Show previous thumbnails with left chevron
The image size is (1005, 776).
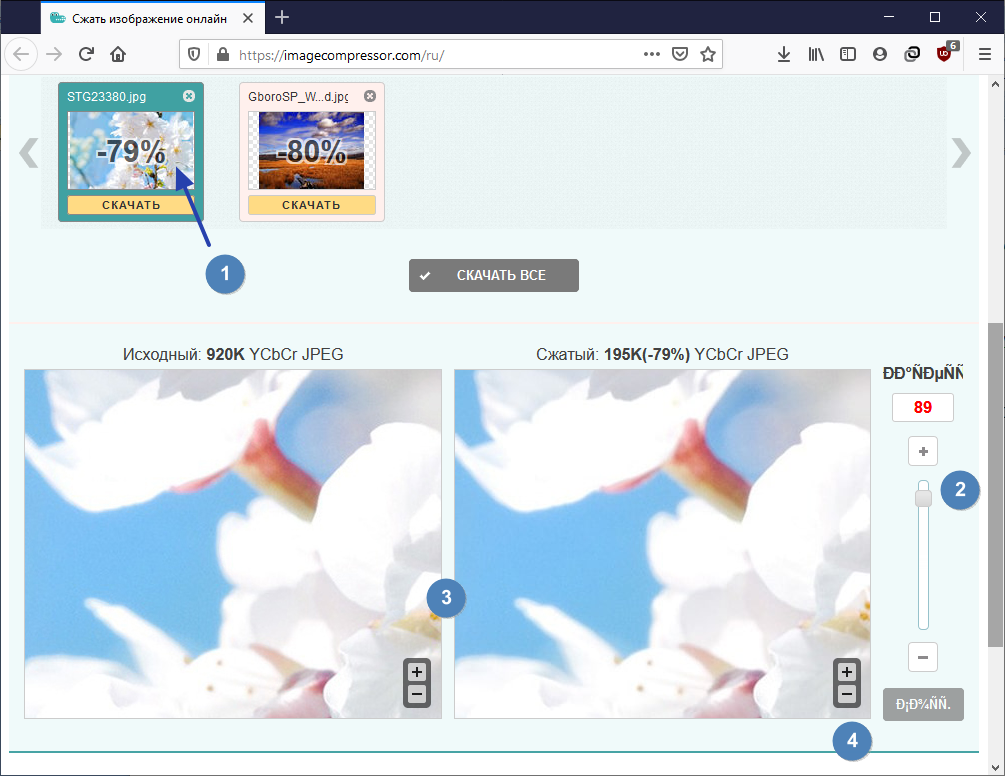coord(29,153)
